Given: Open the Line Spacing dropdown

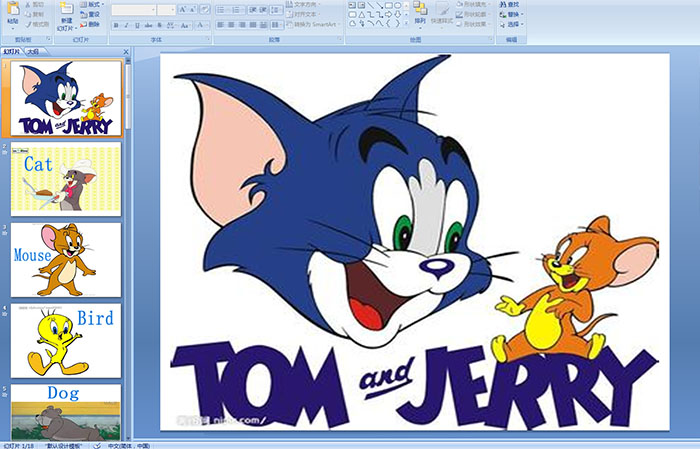Looking at the screenshot, I should [276, 10].
